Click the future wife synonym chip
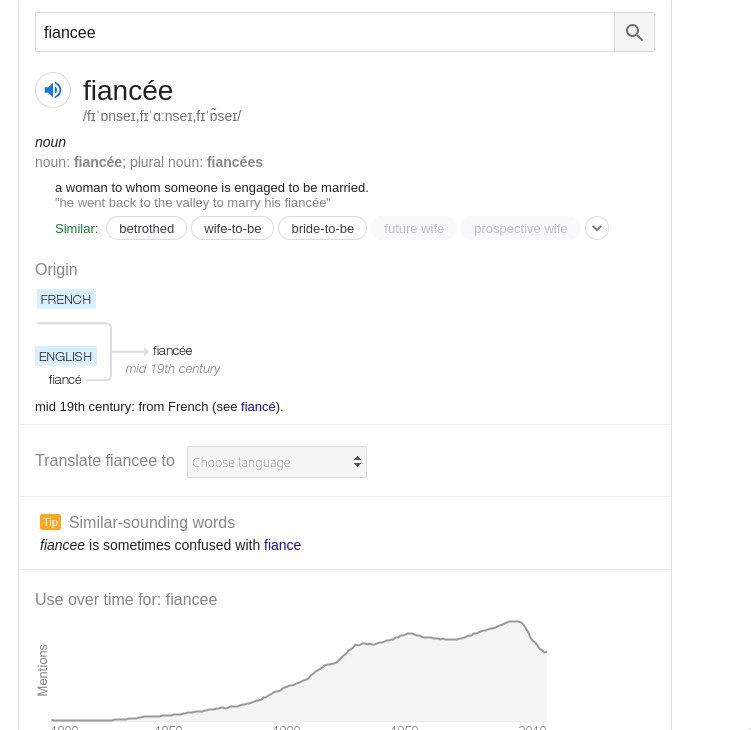751x730 pixels. point(413,228)
